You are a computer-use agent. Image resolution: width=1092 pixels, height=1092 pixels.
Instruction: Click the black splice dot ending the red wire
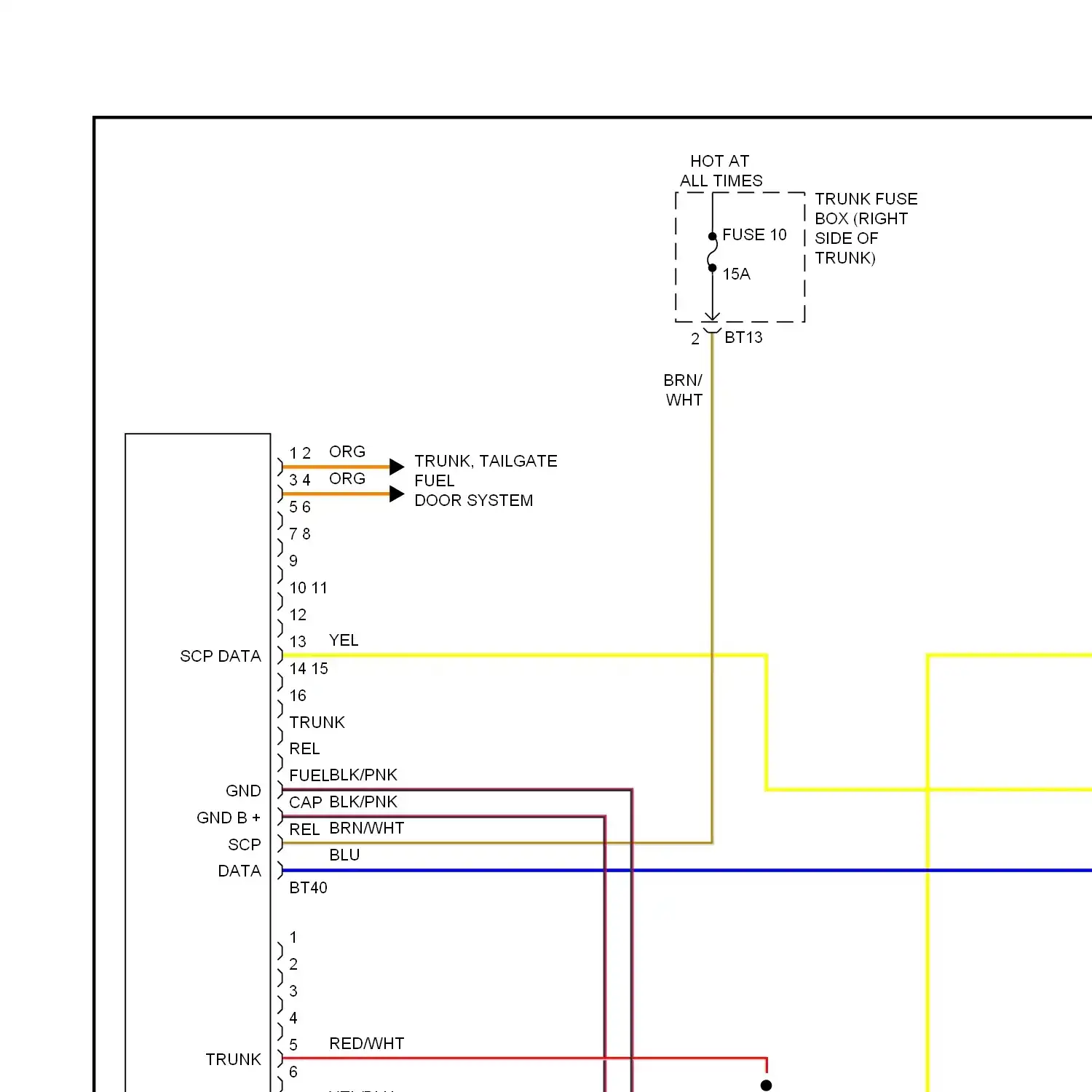point(766,1085)
